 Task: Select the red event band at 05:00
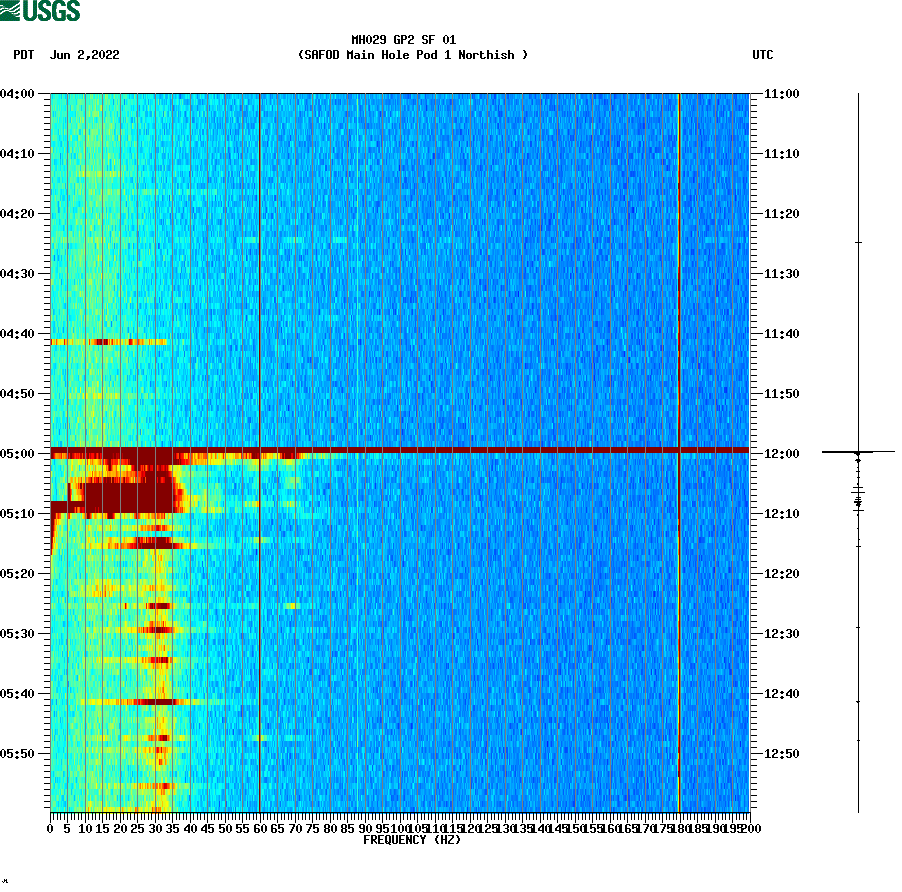pyautogui.click(x=400, y=452)
